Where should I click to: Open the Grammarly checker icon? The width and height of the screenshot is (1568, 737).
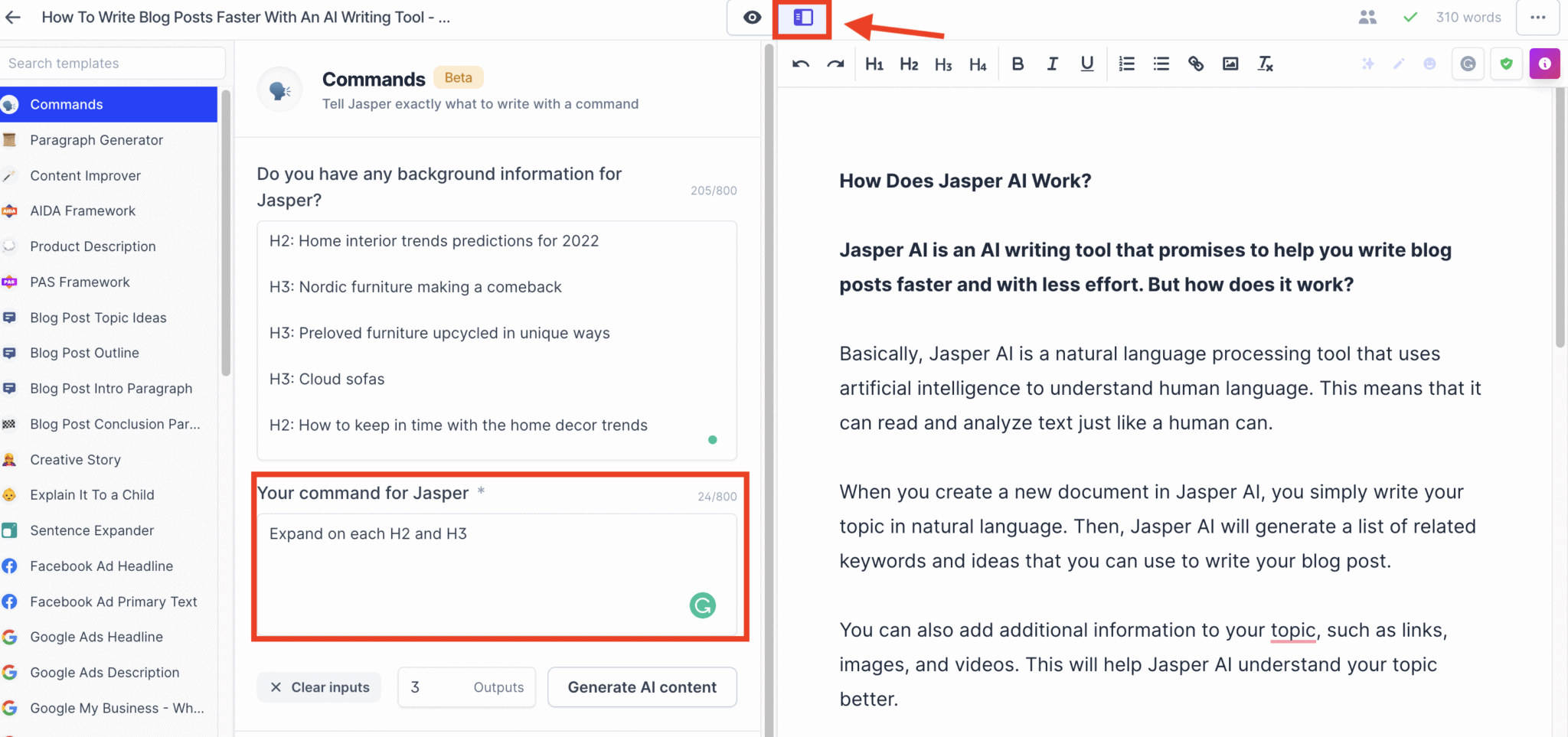point(1468,64)
